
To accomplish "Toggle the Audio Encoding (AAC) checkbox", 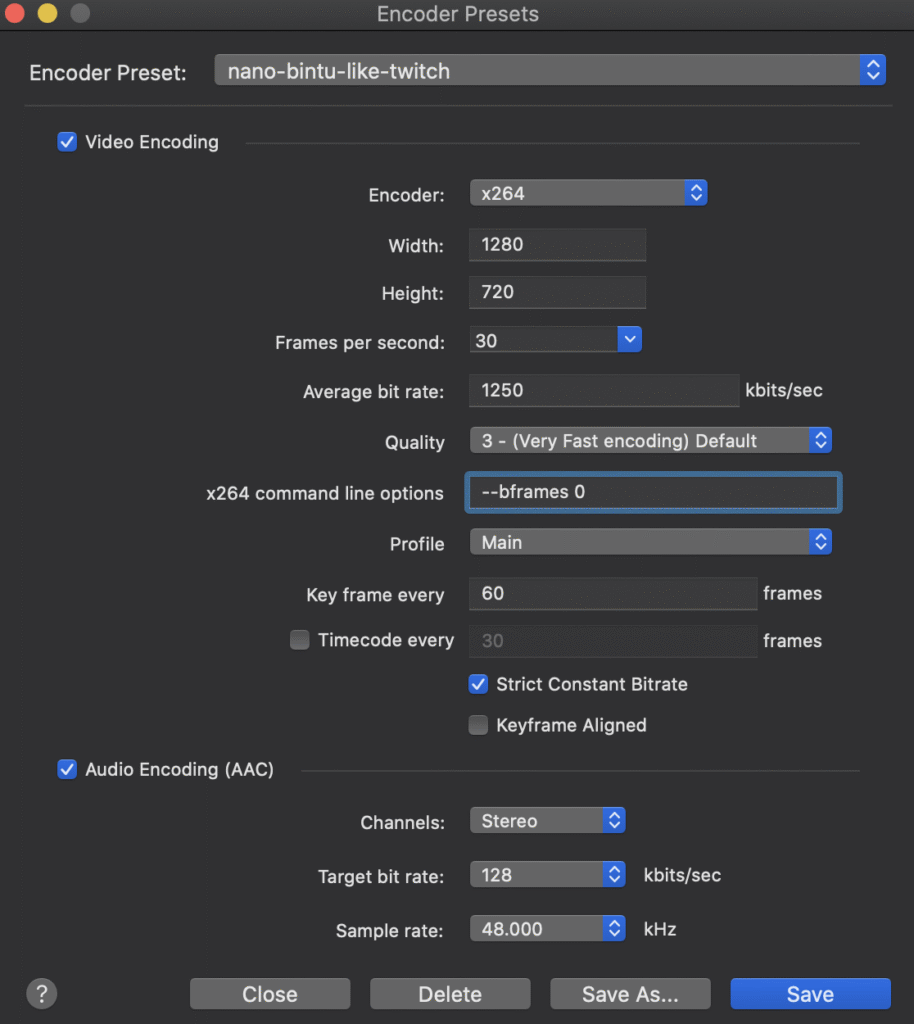I will pos(67,769).
